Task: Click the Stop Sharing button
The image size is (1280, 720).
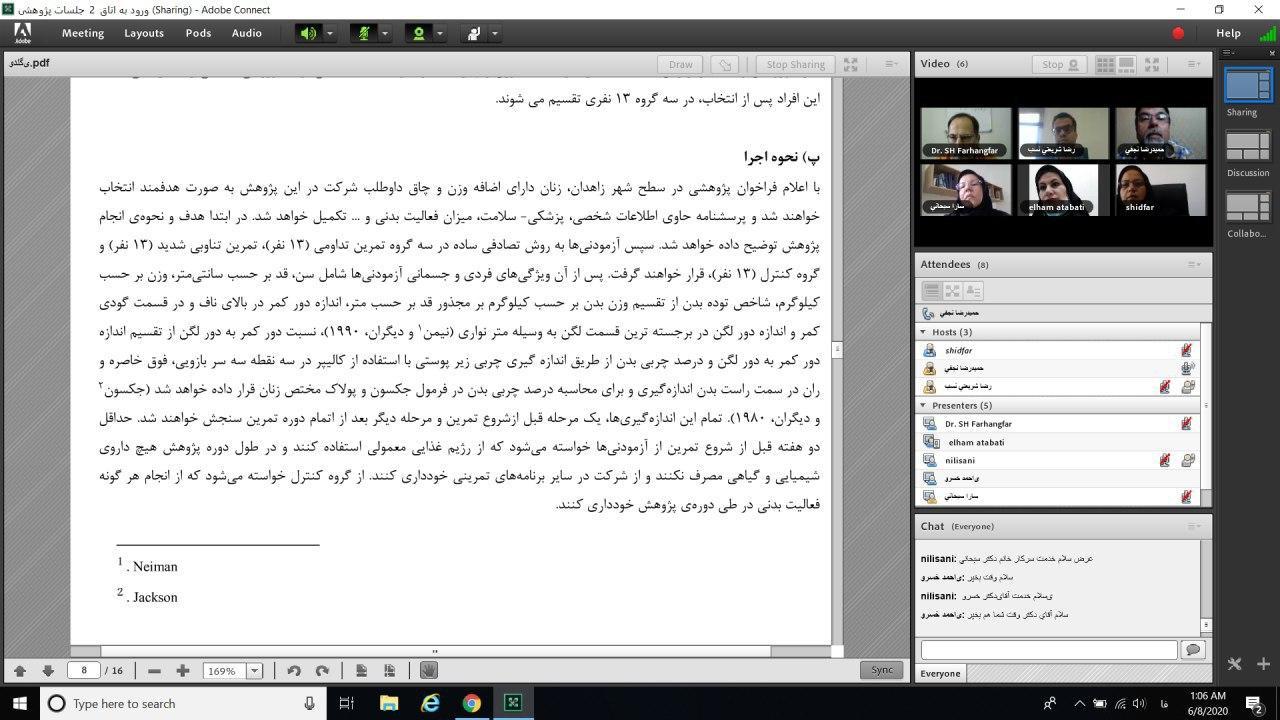Action: 795,64
